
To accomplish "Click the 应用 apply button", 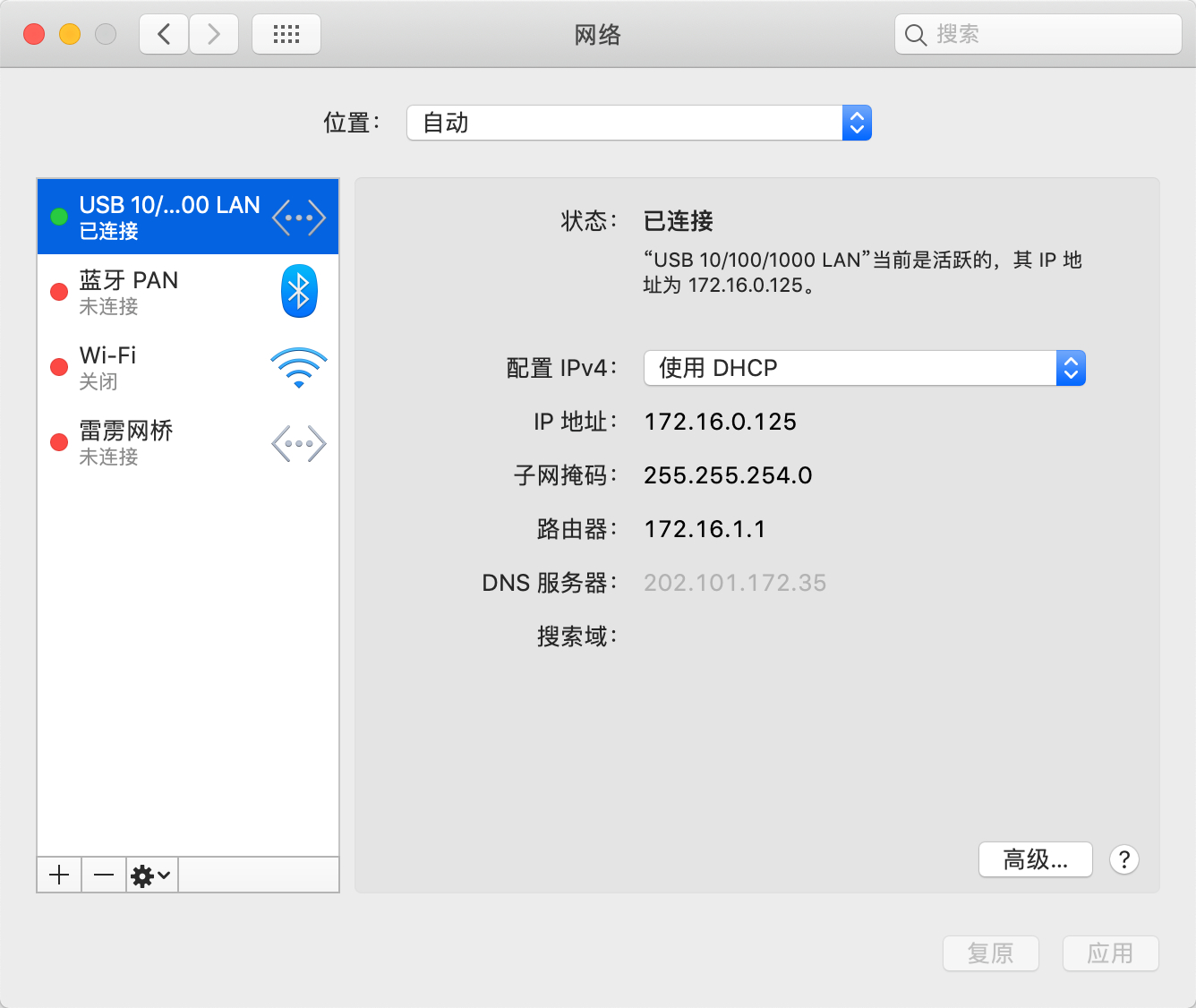I will 1111,953.
